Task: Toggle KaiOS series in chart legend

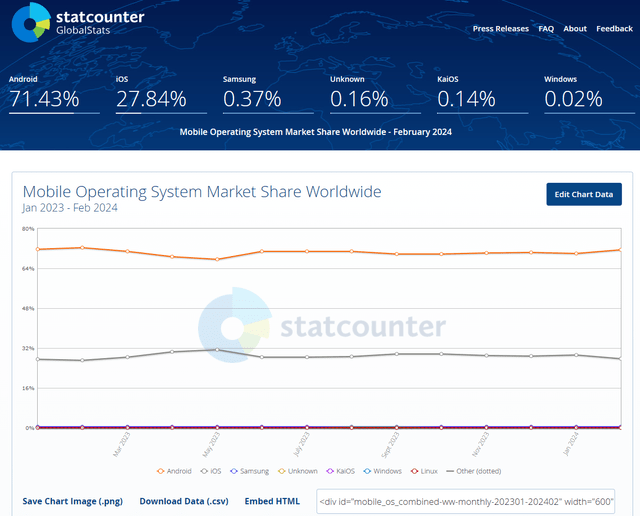Action: 341,471
